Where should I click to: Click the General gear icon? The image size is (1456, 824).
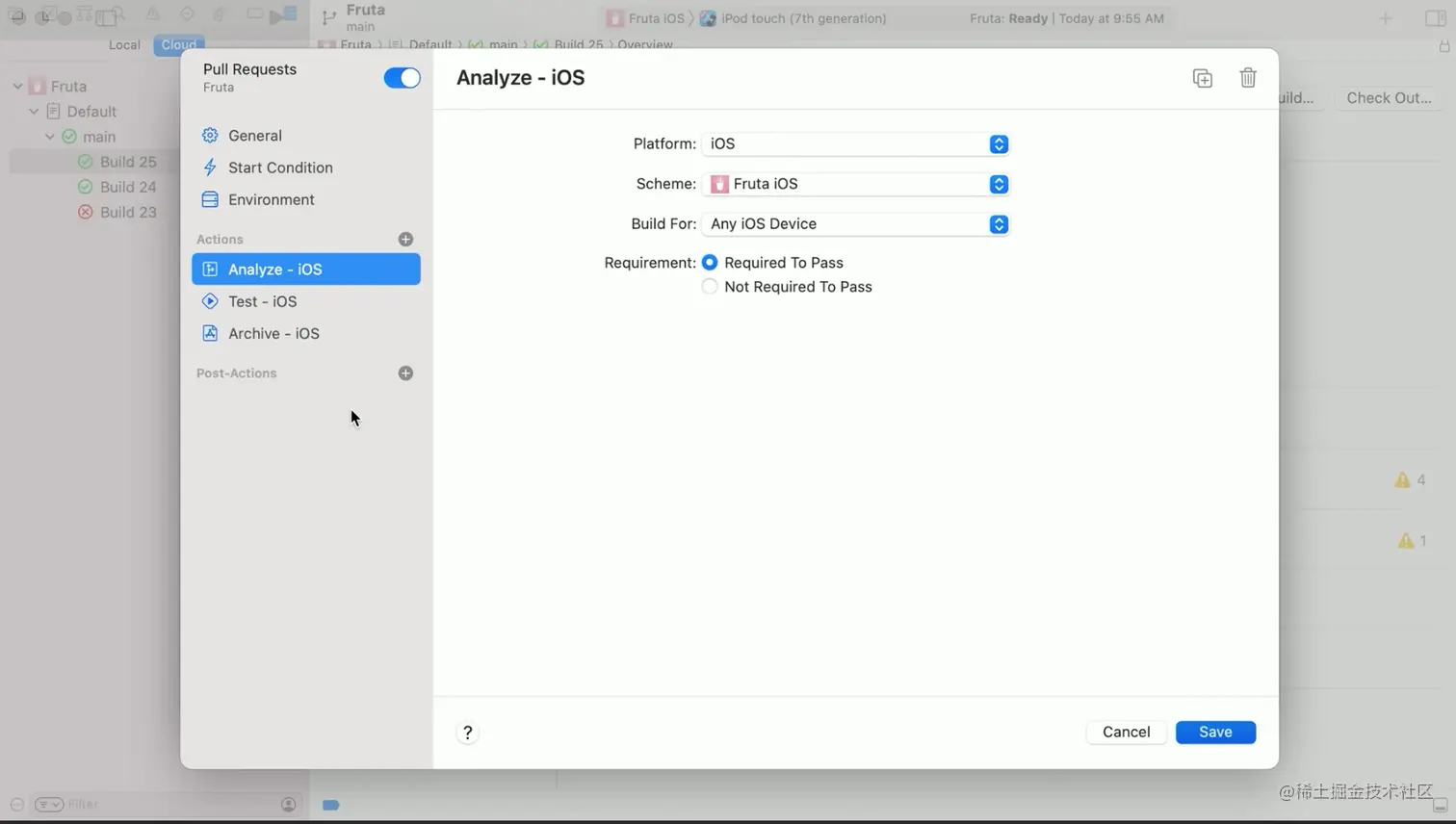[x=210, y=136]
